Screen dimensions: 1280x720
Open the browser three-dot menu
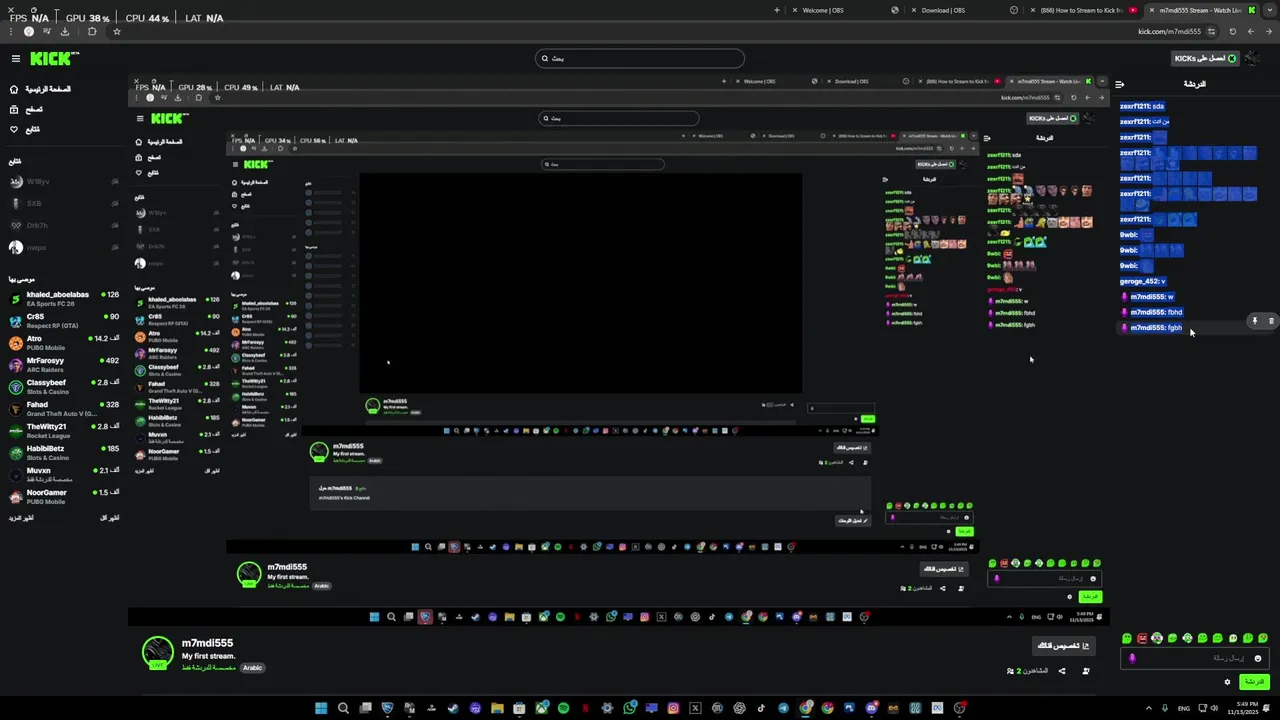11,31
